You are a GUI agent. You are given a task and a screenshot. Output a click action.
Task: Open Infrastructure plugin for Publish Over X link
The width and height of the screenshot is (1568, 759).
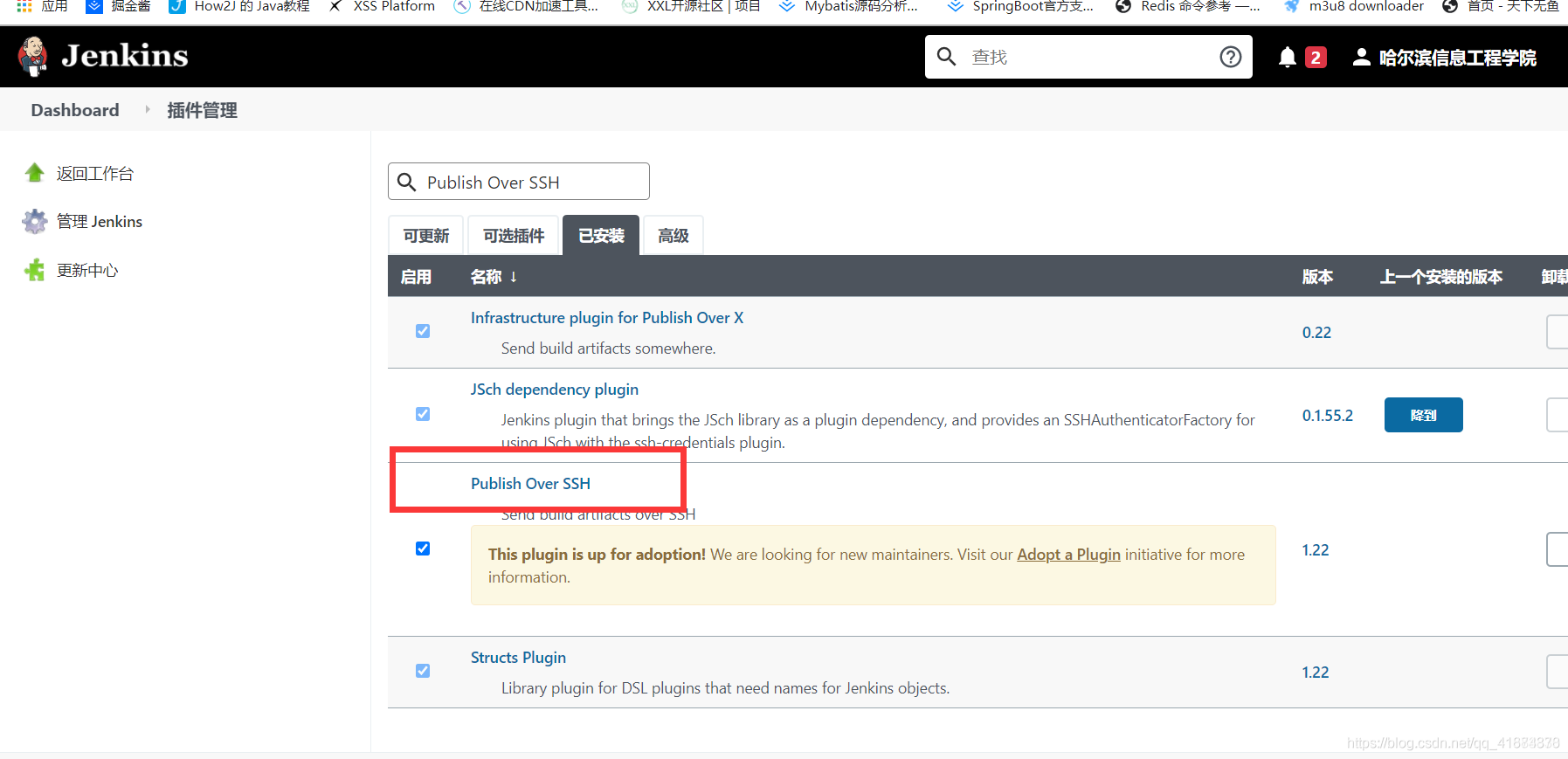coord(607,318)
